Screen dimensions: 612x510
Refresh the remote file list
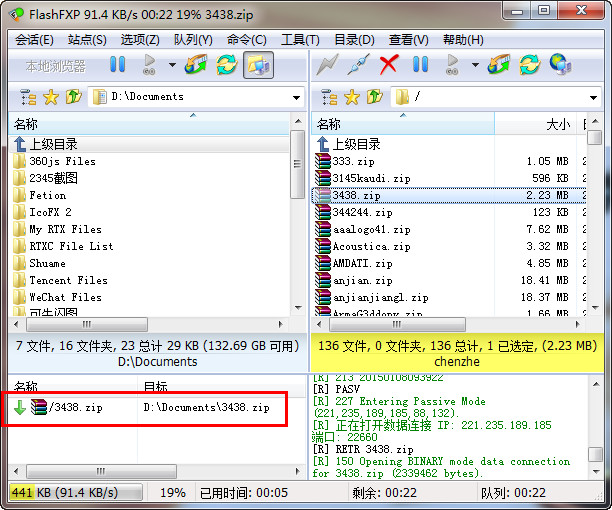pyautogui.click(x=529, y=65)
